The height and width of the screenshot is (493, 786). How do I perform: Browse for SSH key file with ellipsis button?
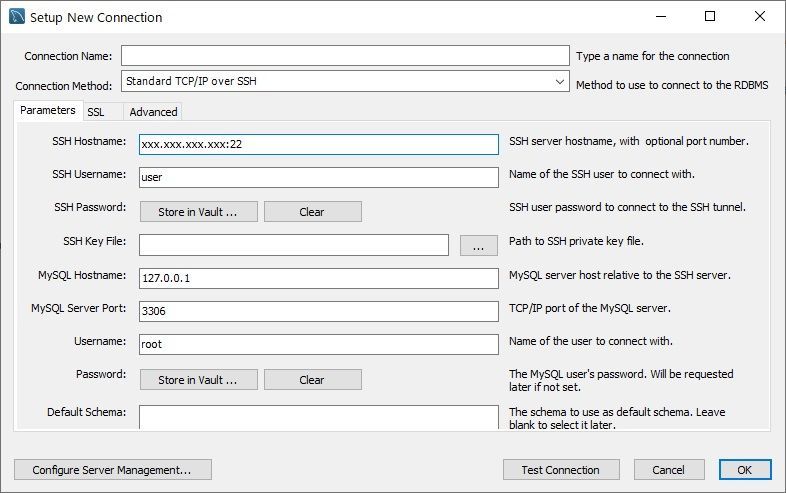[479, 246]
